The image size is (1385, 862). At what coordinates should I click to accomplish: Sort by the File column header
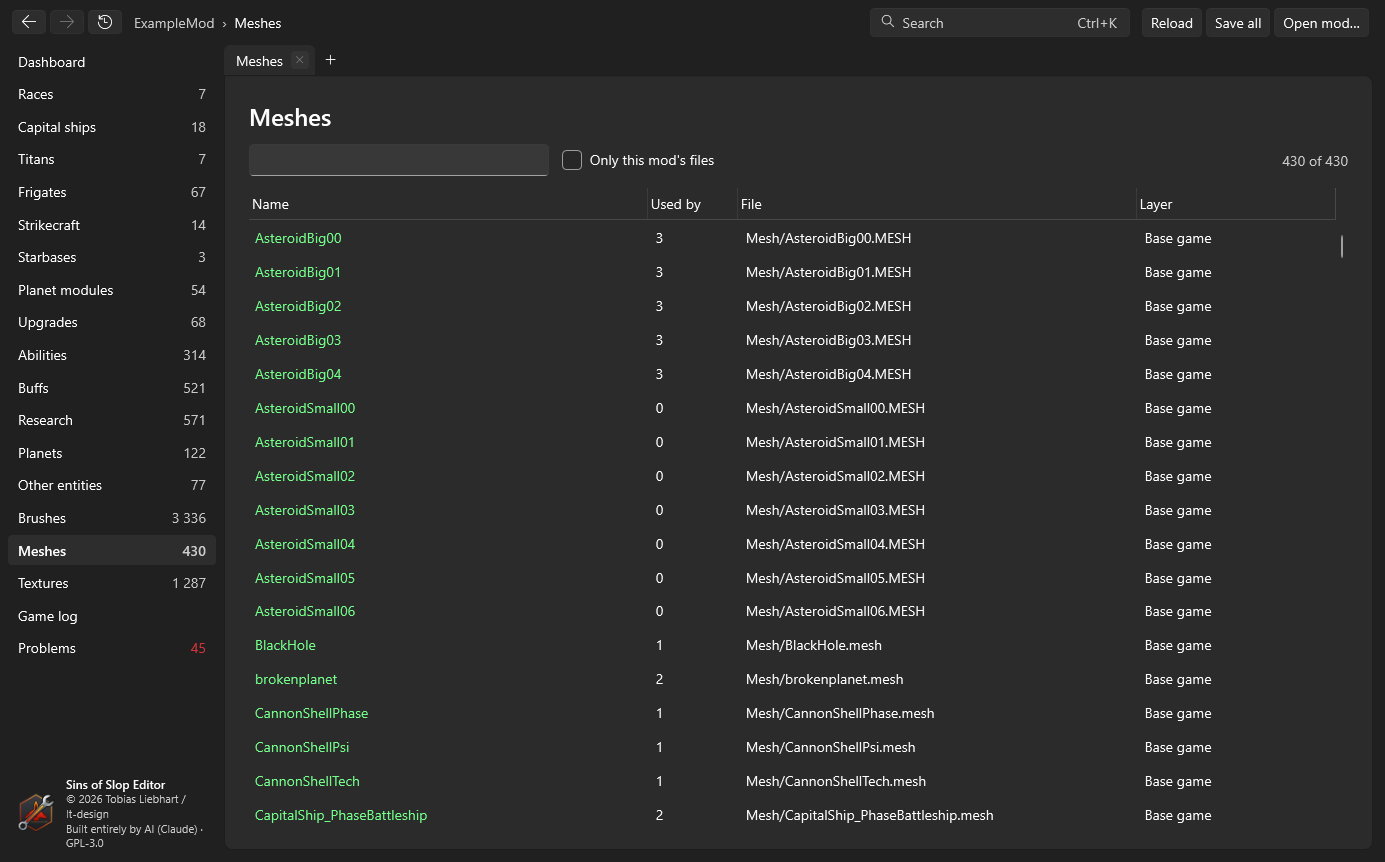(x=937, y=204)
